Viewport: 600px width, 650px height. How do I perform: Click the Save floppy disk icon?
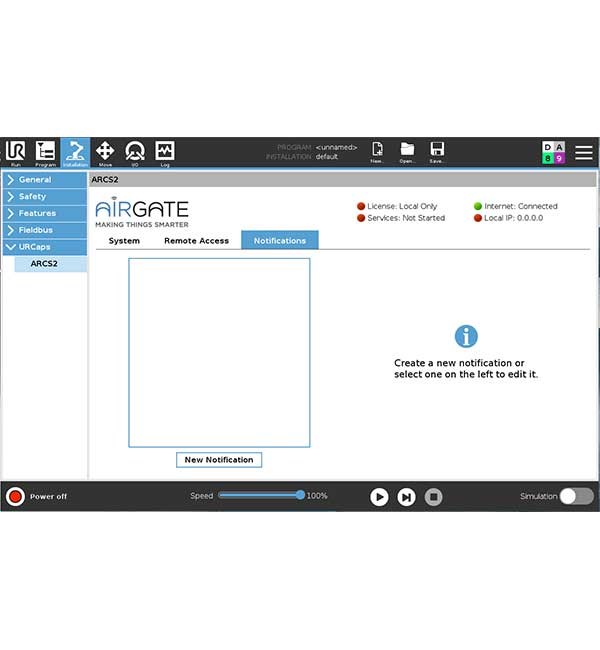[x=437, y=152]
